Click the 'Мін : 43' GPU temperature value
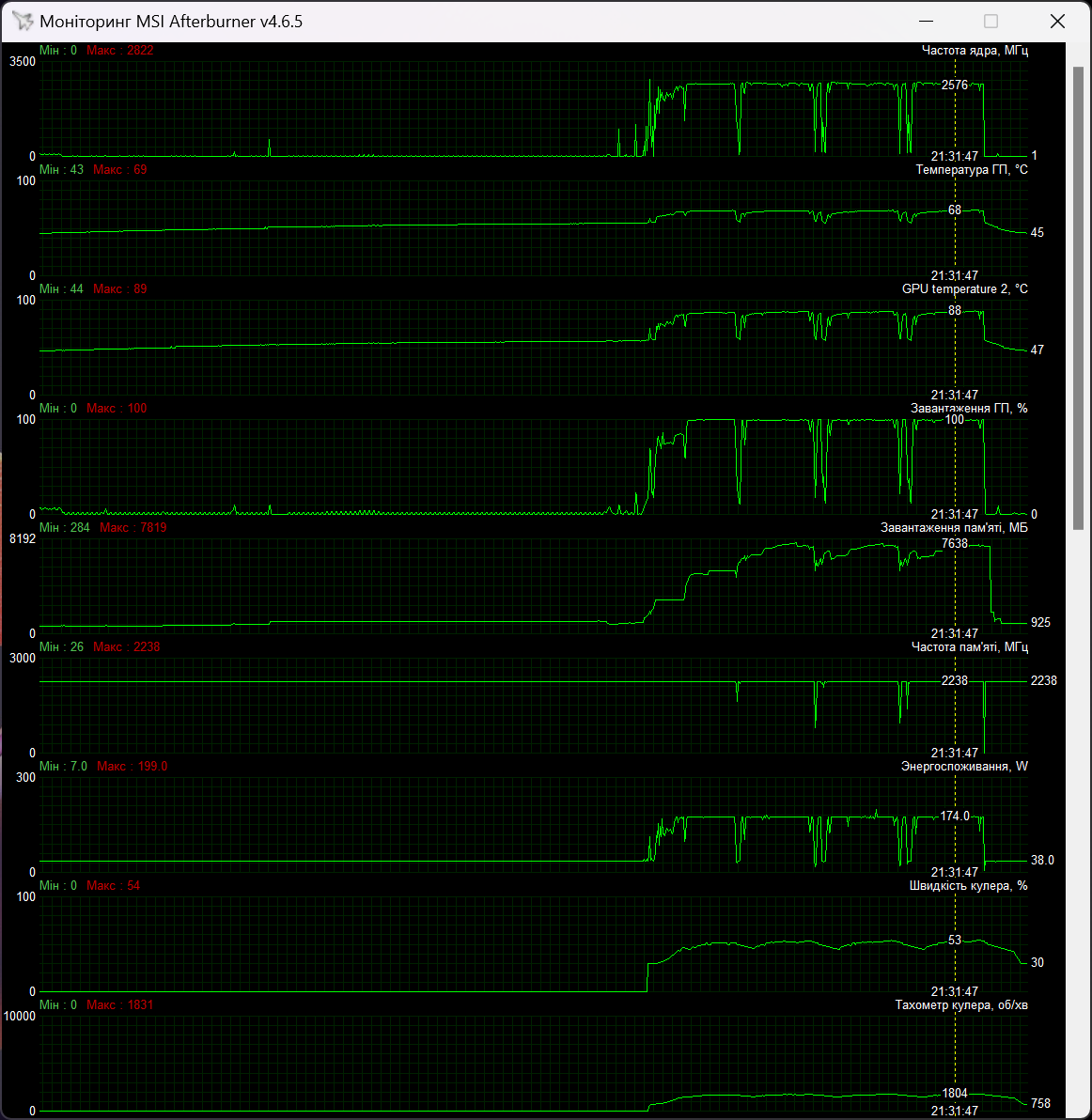This screenshot has width=1092, height=1120. [61, 170]
